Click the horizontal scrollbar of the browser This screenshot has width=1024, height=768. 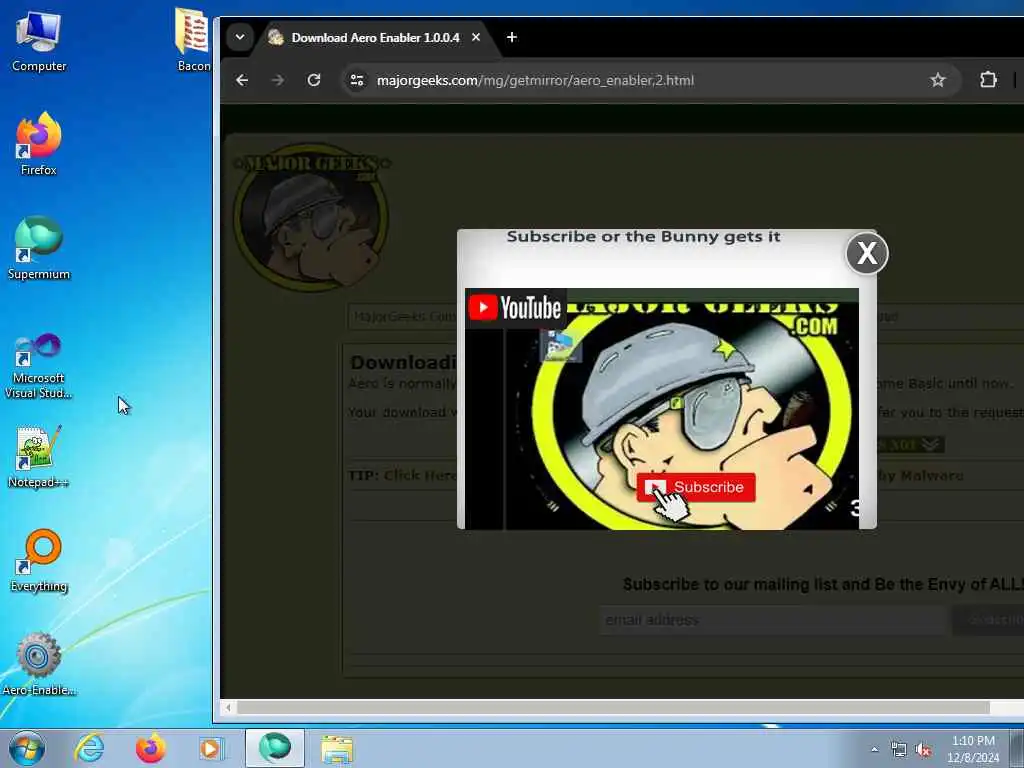click(613, 707)
